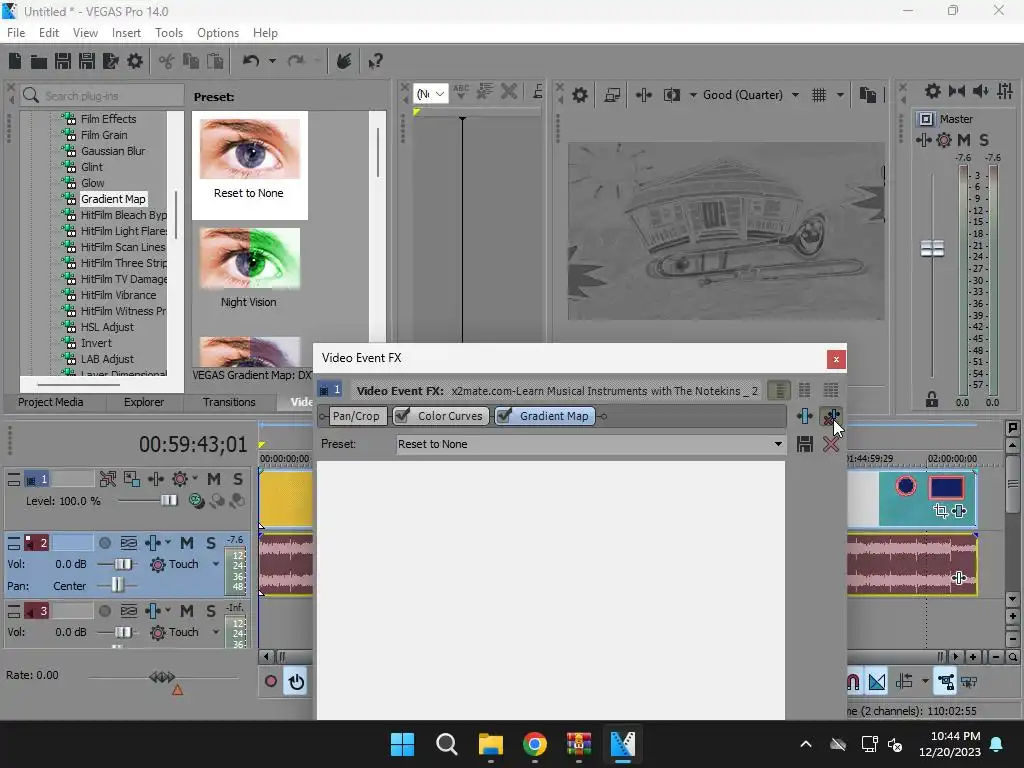The height and width of the screenshot is (768, 1024).
Task: Lock the Master fader channels
Action: pos(931,400)
